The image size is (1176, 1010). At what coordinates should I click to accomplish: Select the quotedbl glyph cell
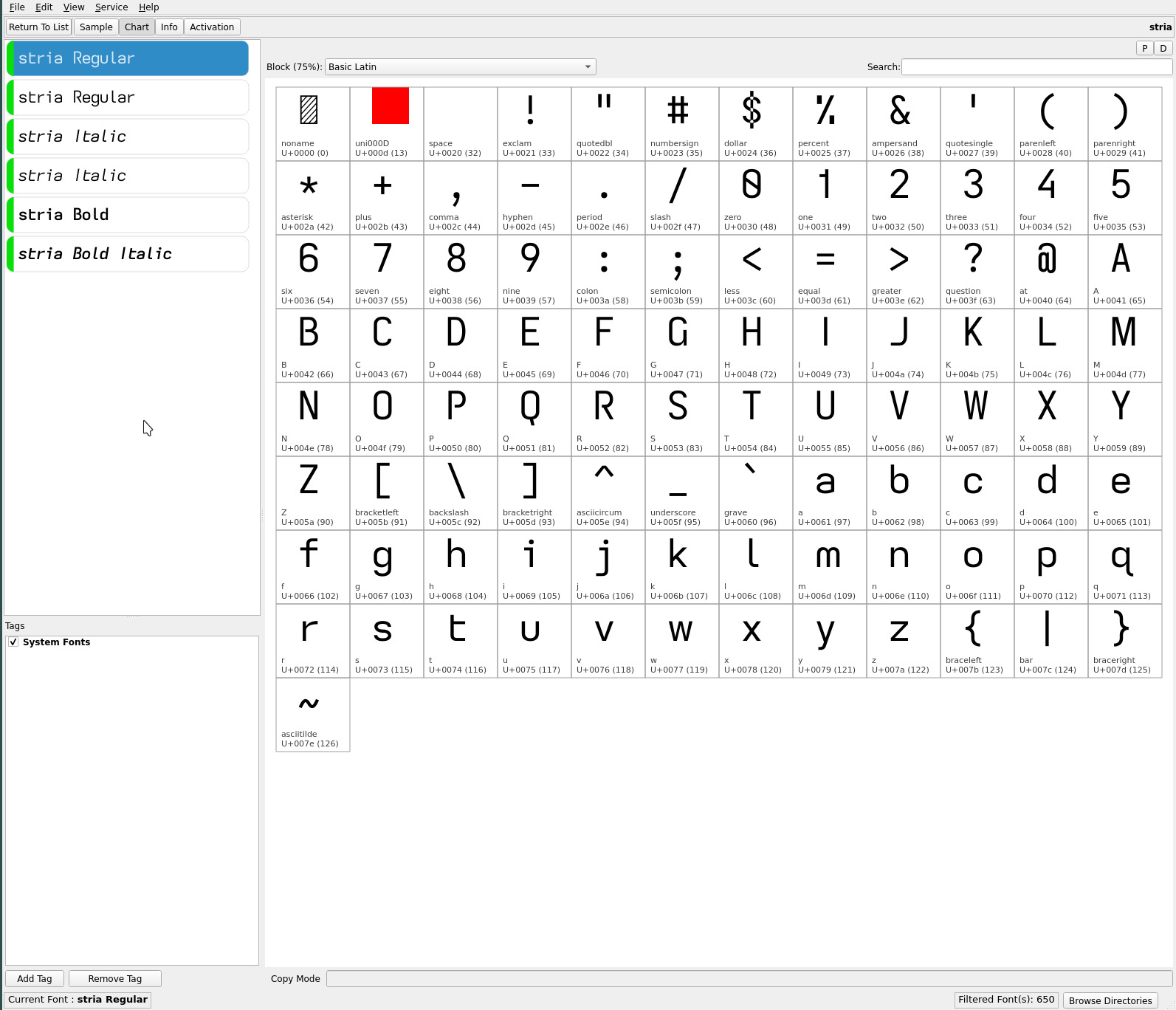[608, 124]
